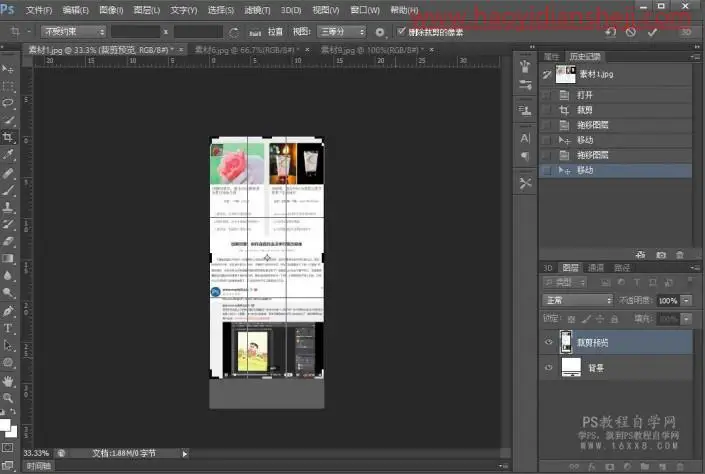
Task: Toggle the pixel layer filter icon
Action: pos(606,282)
